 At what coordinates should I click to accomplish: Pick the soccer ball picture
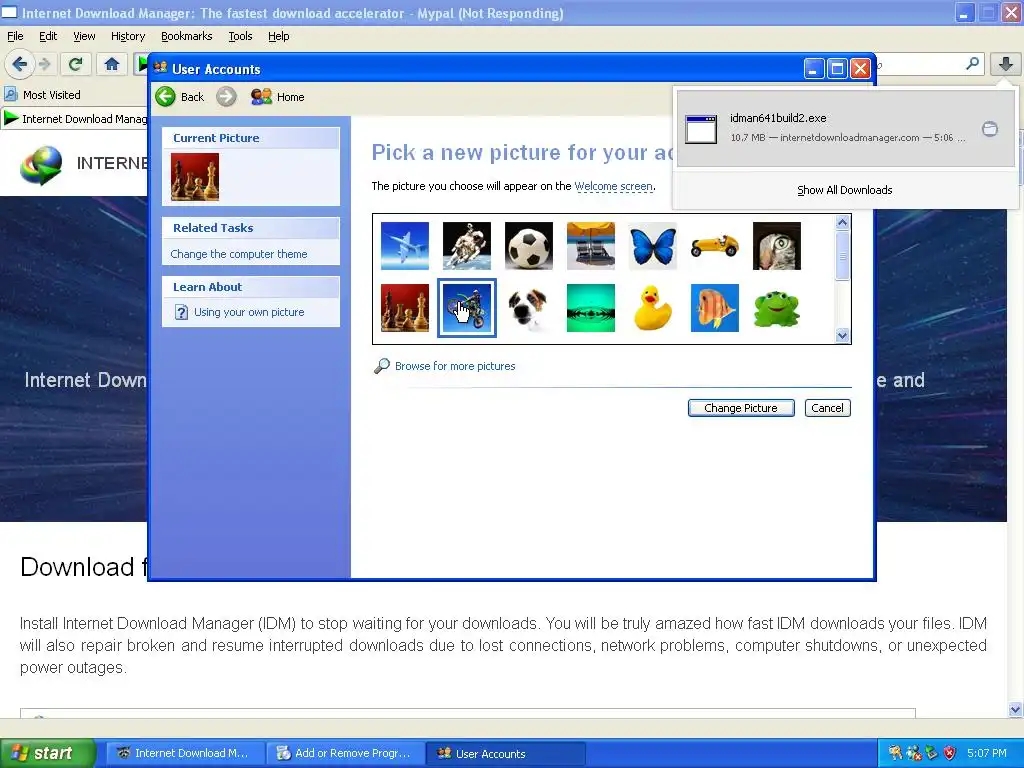[x=528, y=246]
